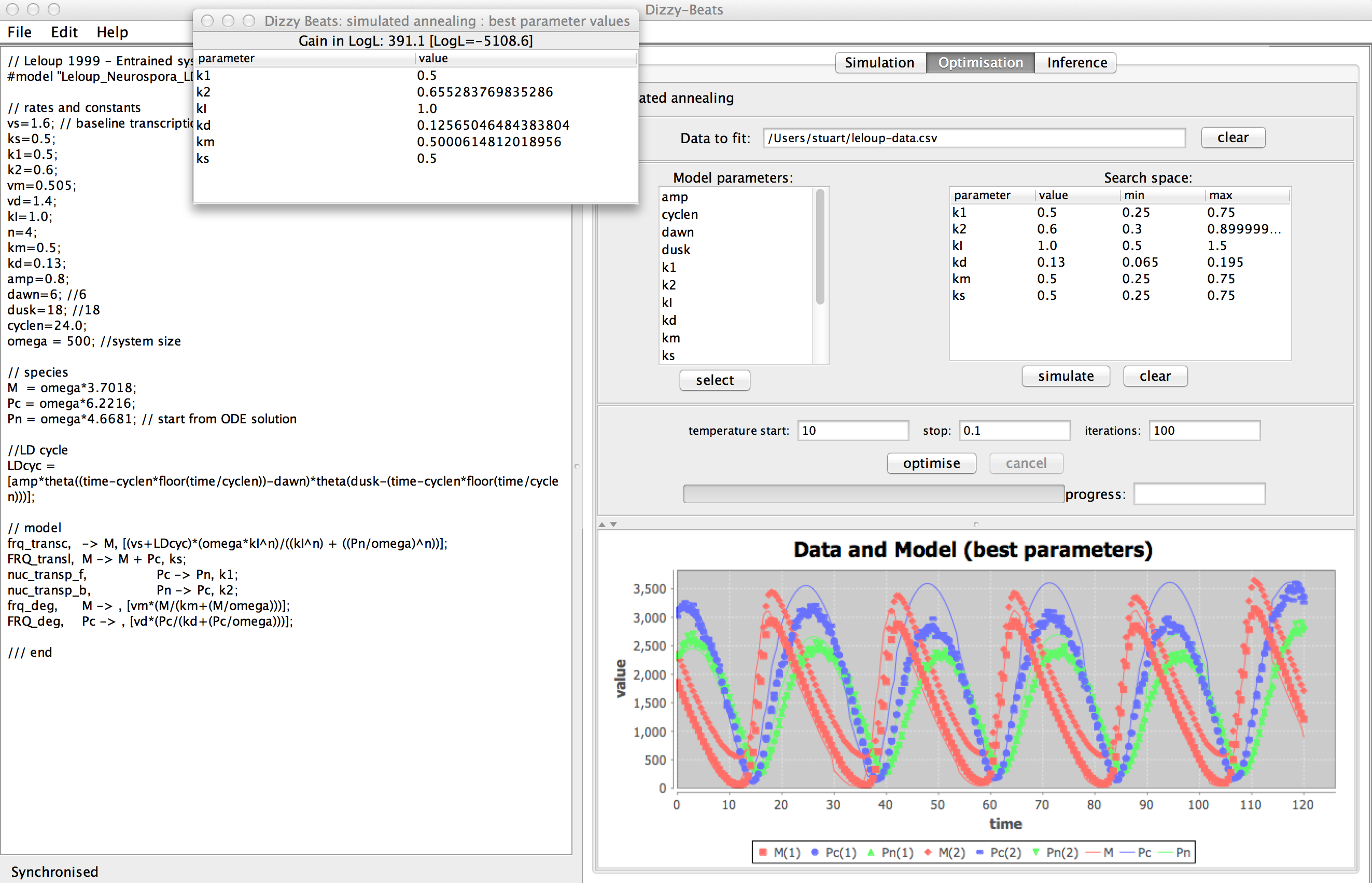Click the temperature start input field
1372x883 pixels.
coord(852,431)
